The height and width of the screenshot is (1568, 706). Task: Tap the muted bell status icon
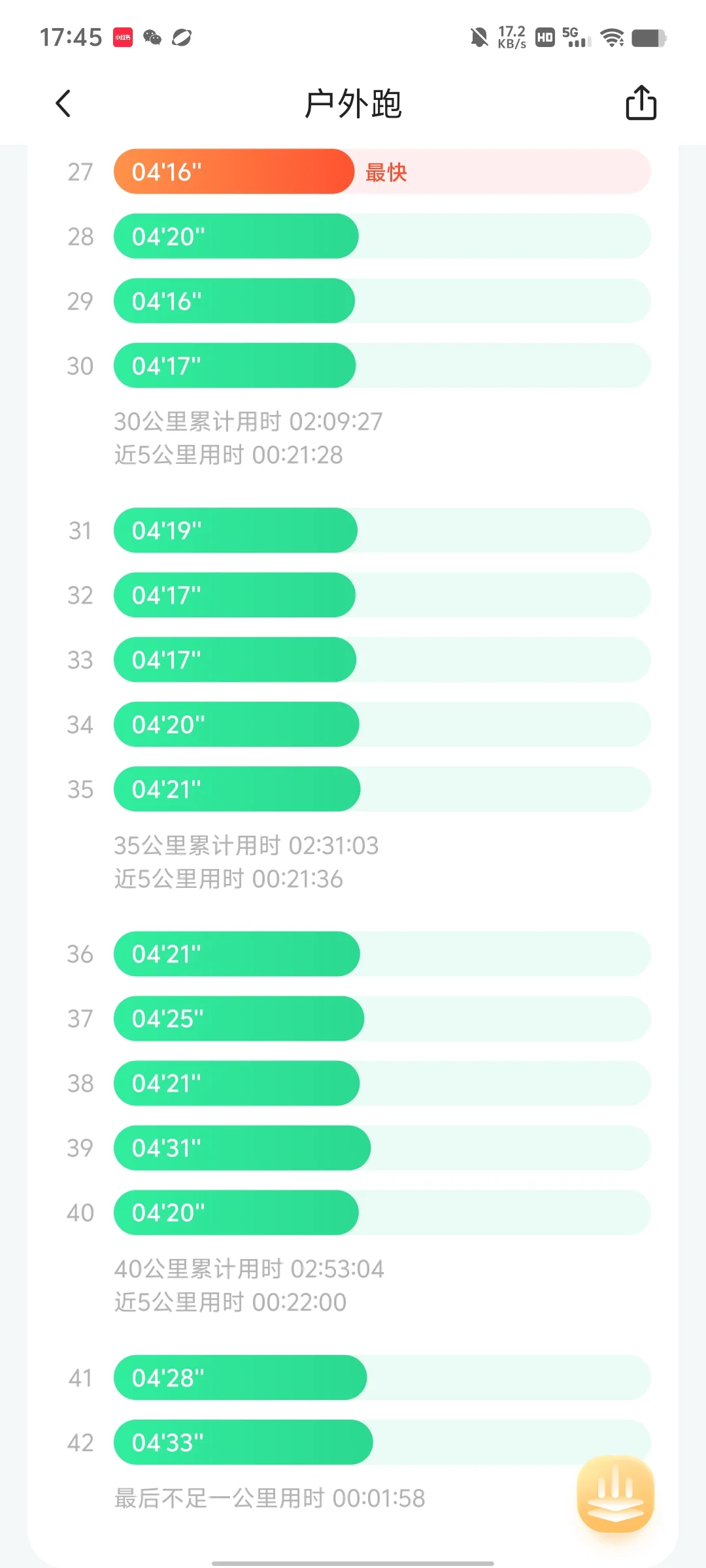(x=479, y=37)
